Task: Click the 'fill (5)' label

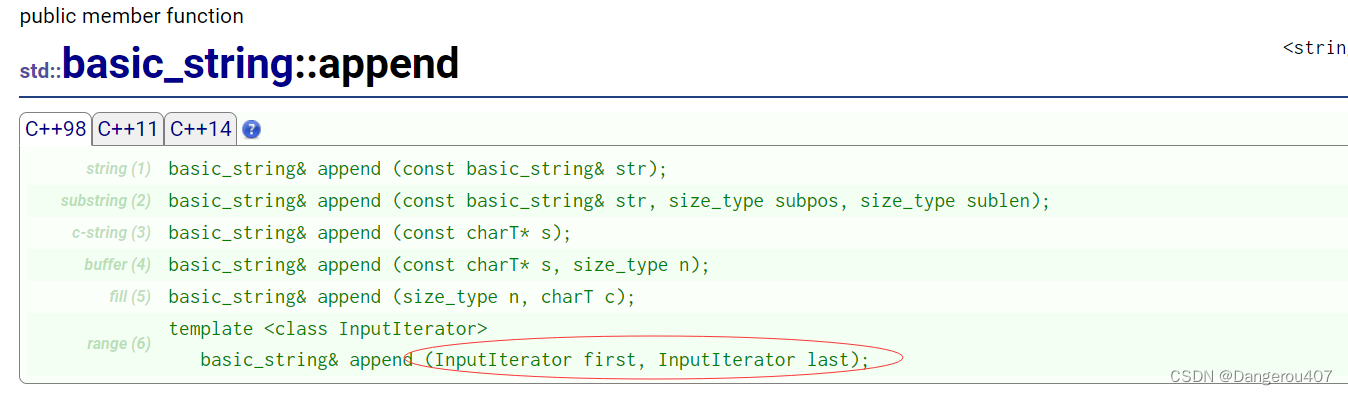Action: 130,297
